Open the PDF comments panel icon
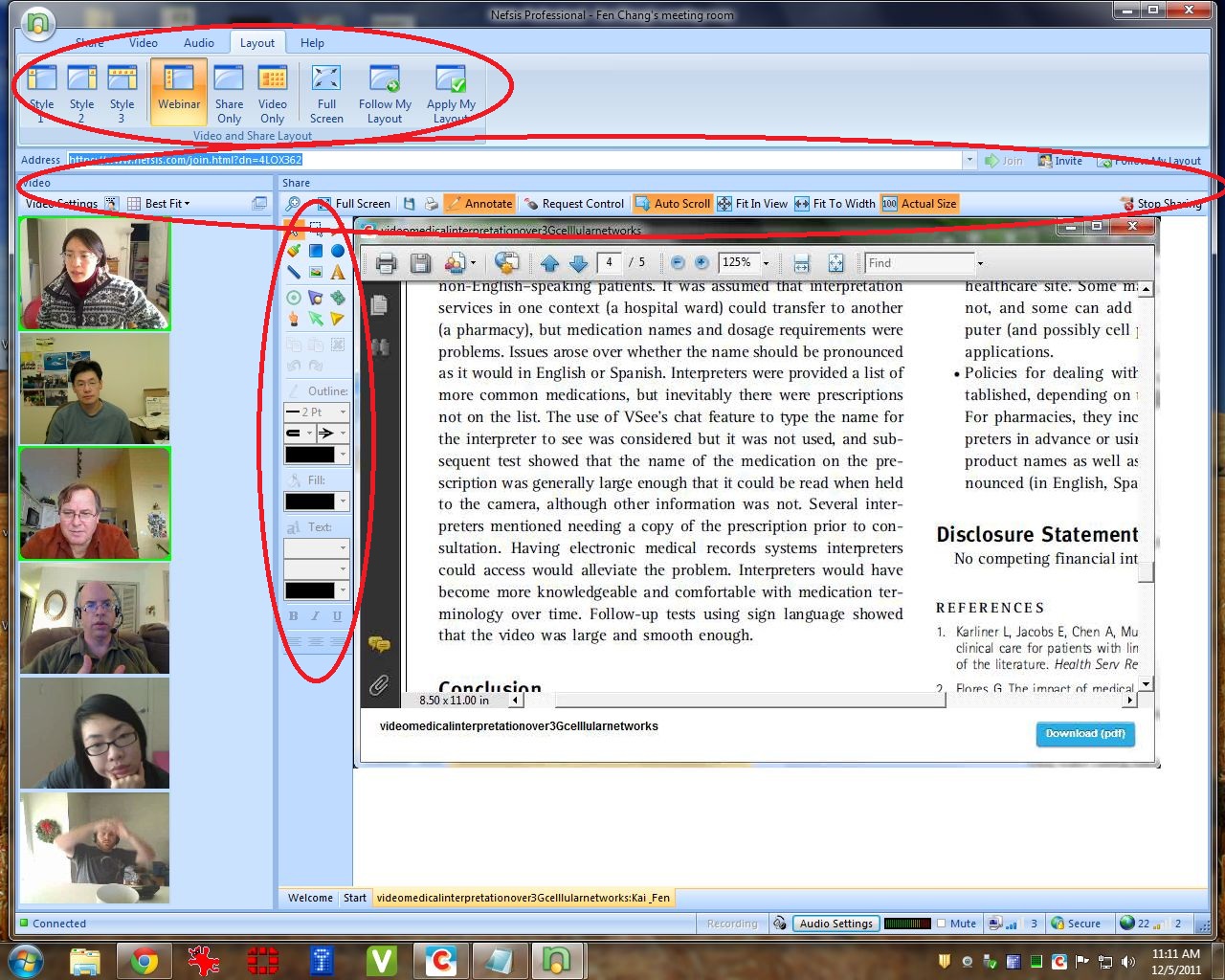This screenshot has height=980, width=1225. 379,644
